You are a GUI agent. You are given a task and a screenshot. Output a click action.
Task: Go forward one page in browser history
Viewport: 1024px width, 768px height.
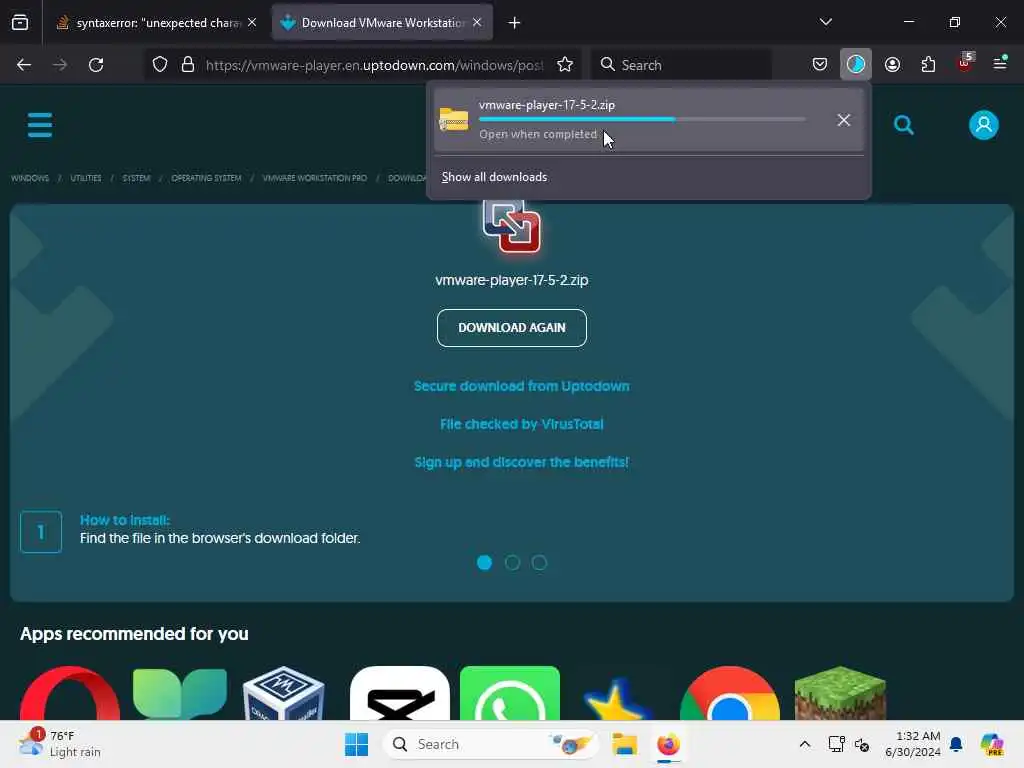point(60,65)
